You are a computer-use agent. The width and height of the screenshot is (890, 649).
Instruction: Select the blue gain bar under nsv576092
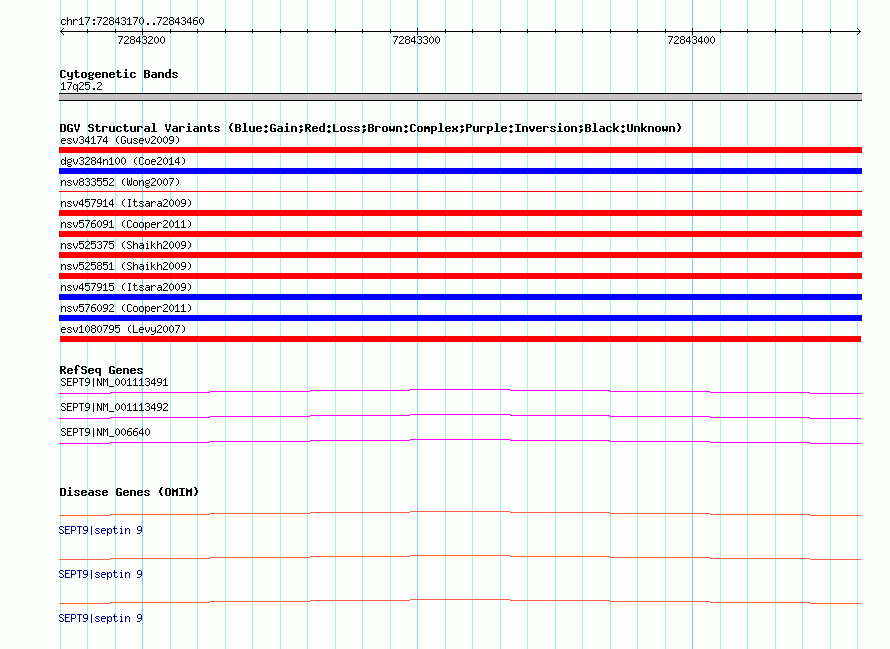click(460, 318)
